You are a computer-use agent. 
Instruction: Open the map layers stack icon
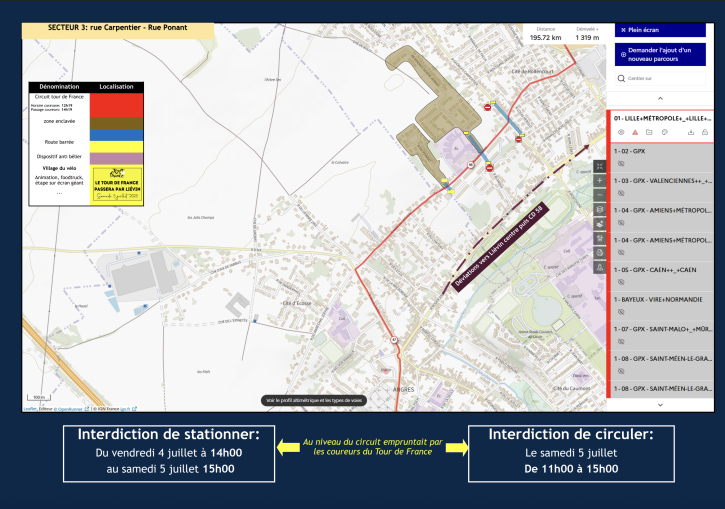[600, 210]
